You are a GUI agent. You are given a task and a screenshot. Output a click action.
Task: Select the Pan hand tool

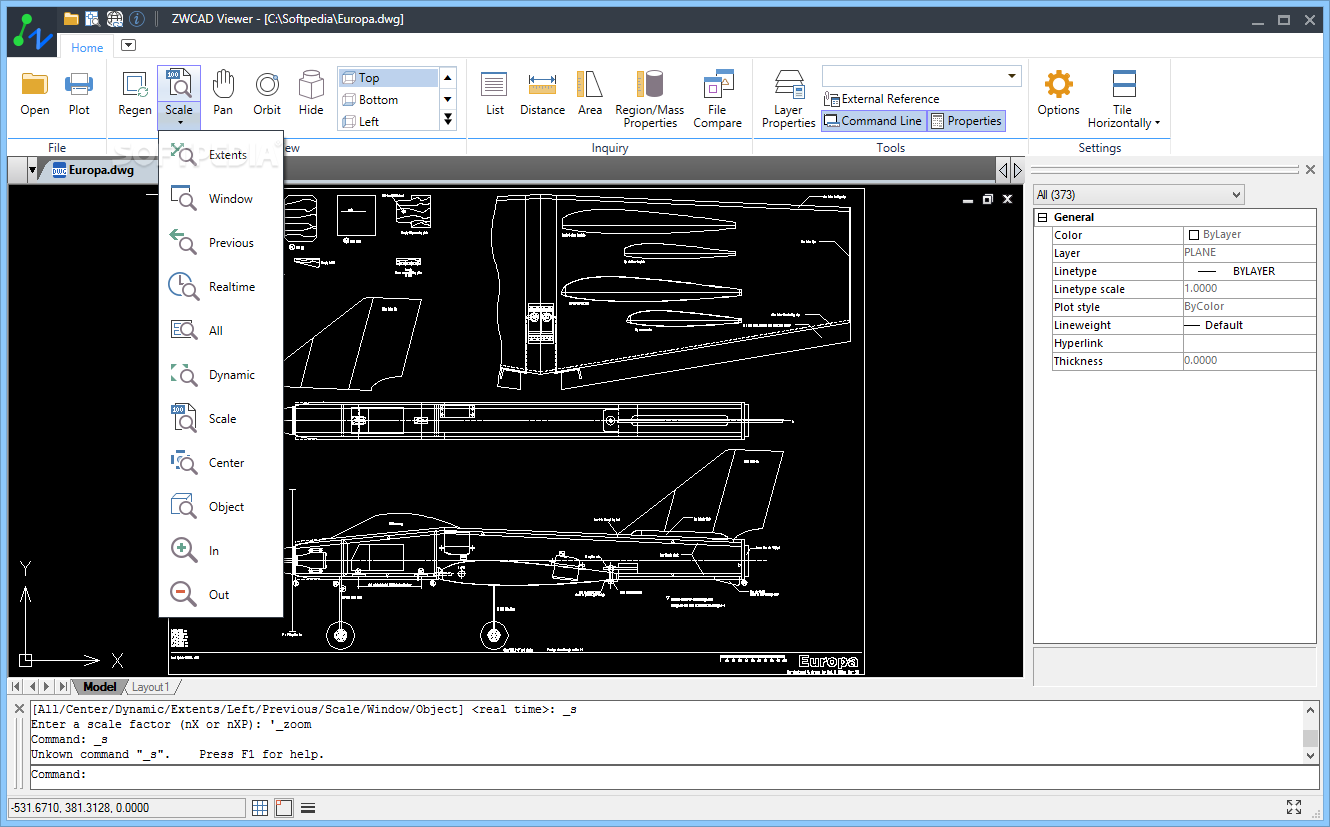click(223, 94)
